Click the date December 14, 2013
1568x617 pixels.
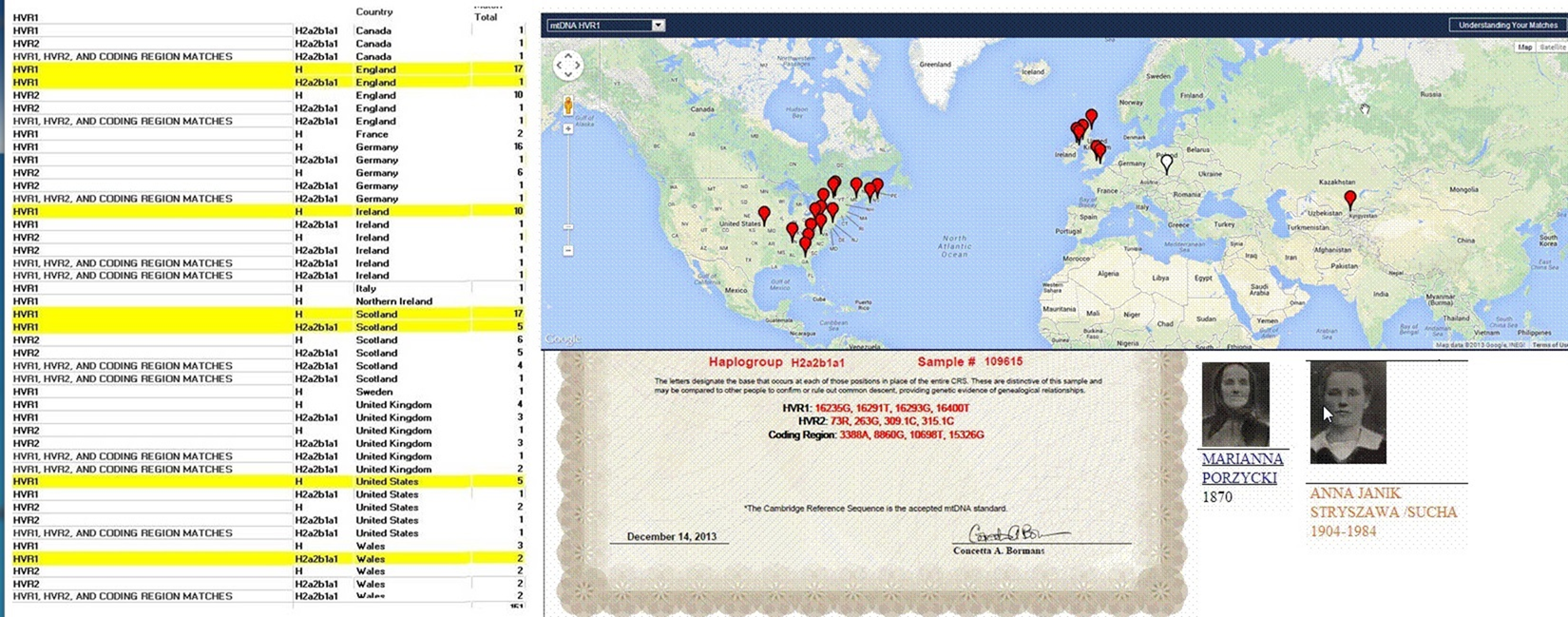coord(672,536)
